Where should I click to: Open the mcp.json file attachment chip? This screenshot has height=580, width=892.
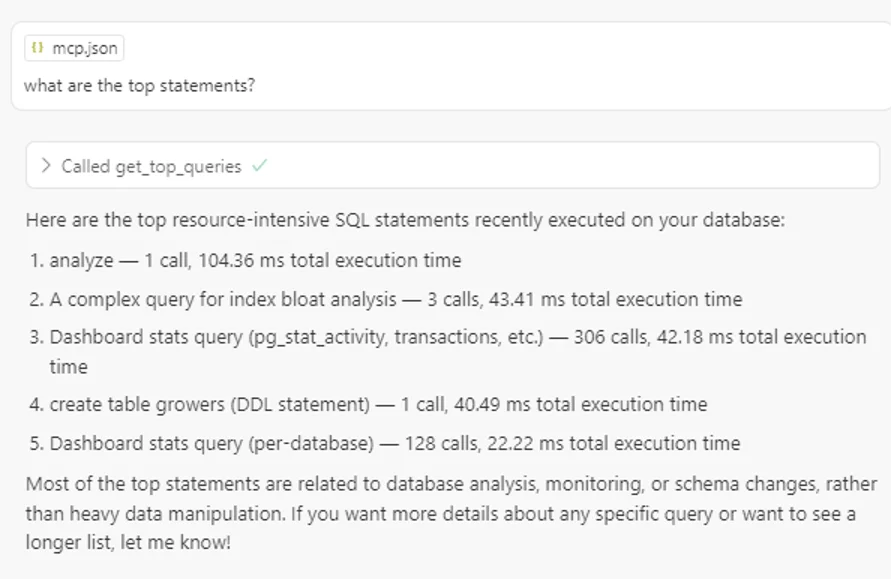click(x=74, y=48)
